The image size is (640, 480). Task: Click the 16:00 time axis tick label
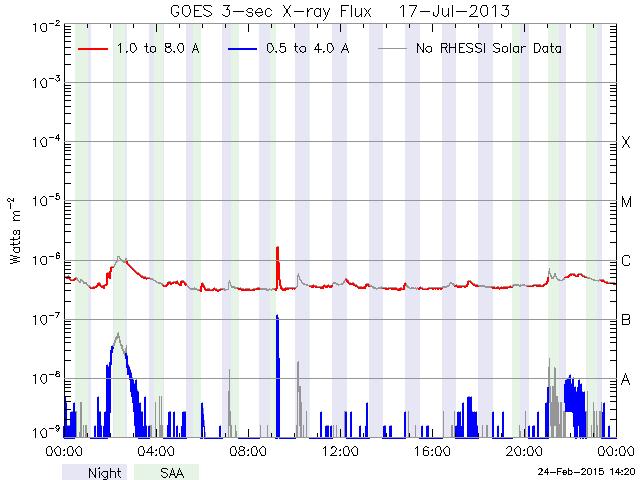pos(431,452)
